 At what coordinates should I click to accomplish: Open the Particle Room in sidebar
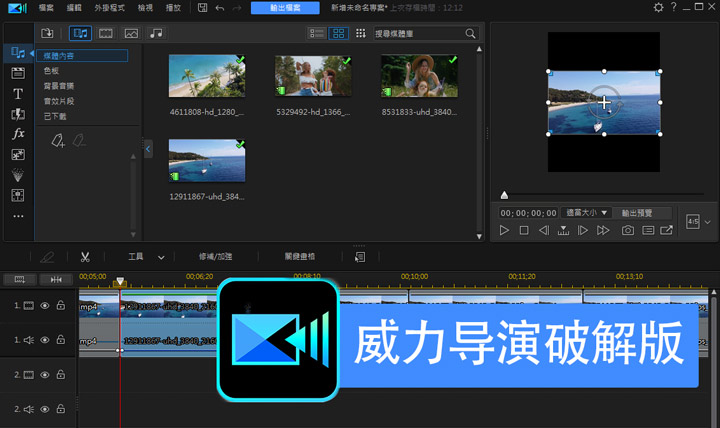pyautogui.click(x=18, y=175)
